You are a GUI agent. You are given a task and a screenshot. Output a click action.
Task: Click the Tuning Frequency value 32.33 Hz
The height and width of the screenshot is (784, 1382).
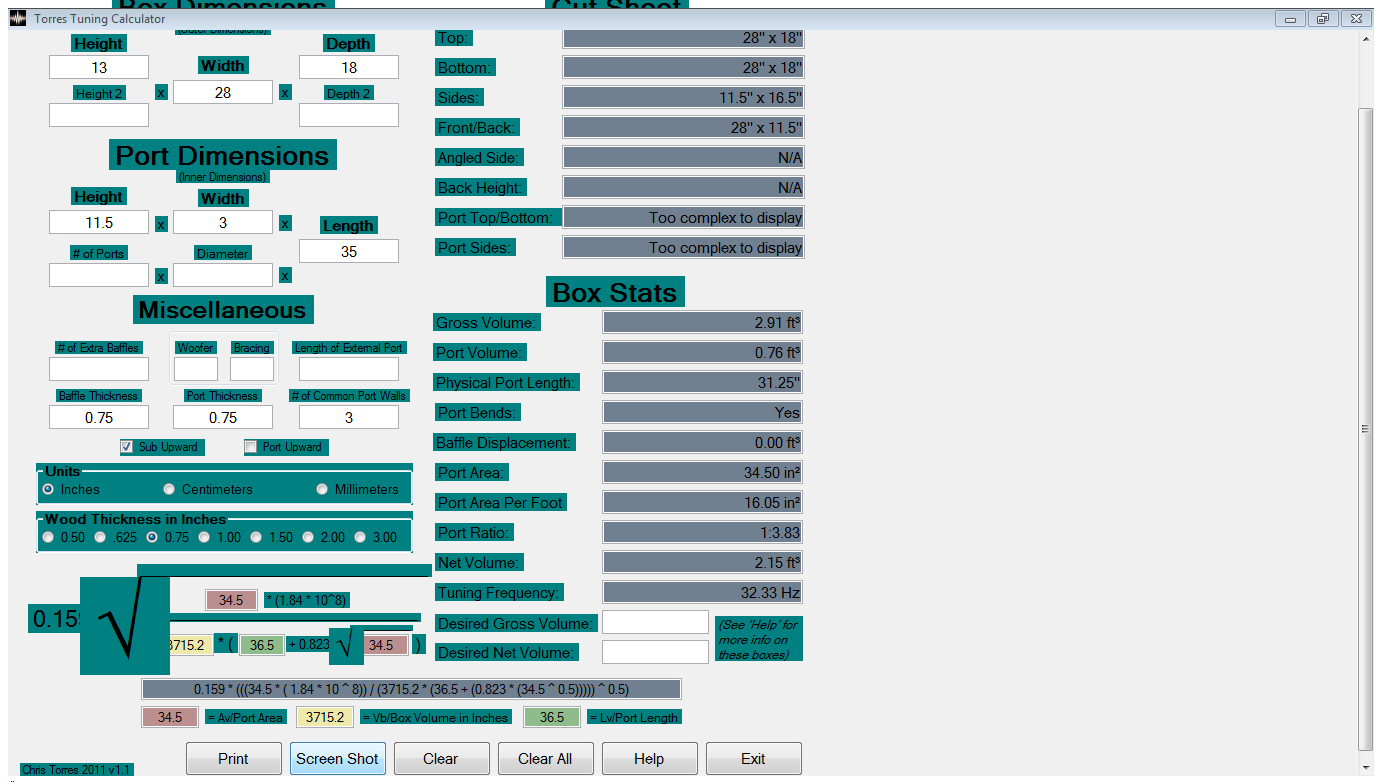pos(703,592)
